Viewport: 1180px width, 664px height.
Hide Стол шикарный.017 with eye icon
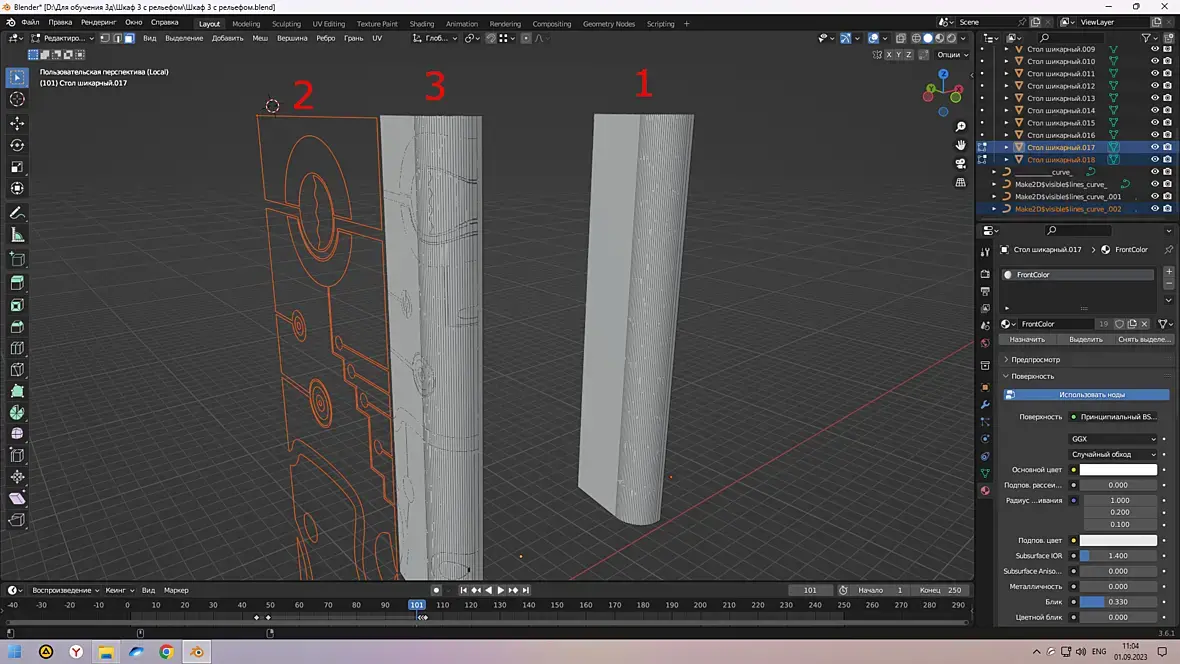[1154, 147]
